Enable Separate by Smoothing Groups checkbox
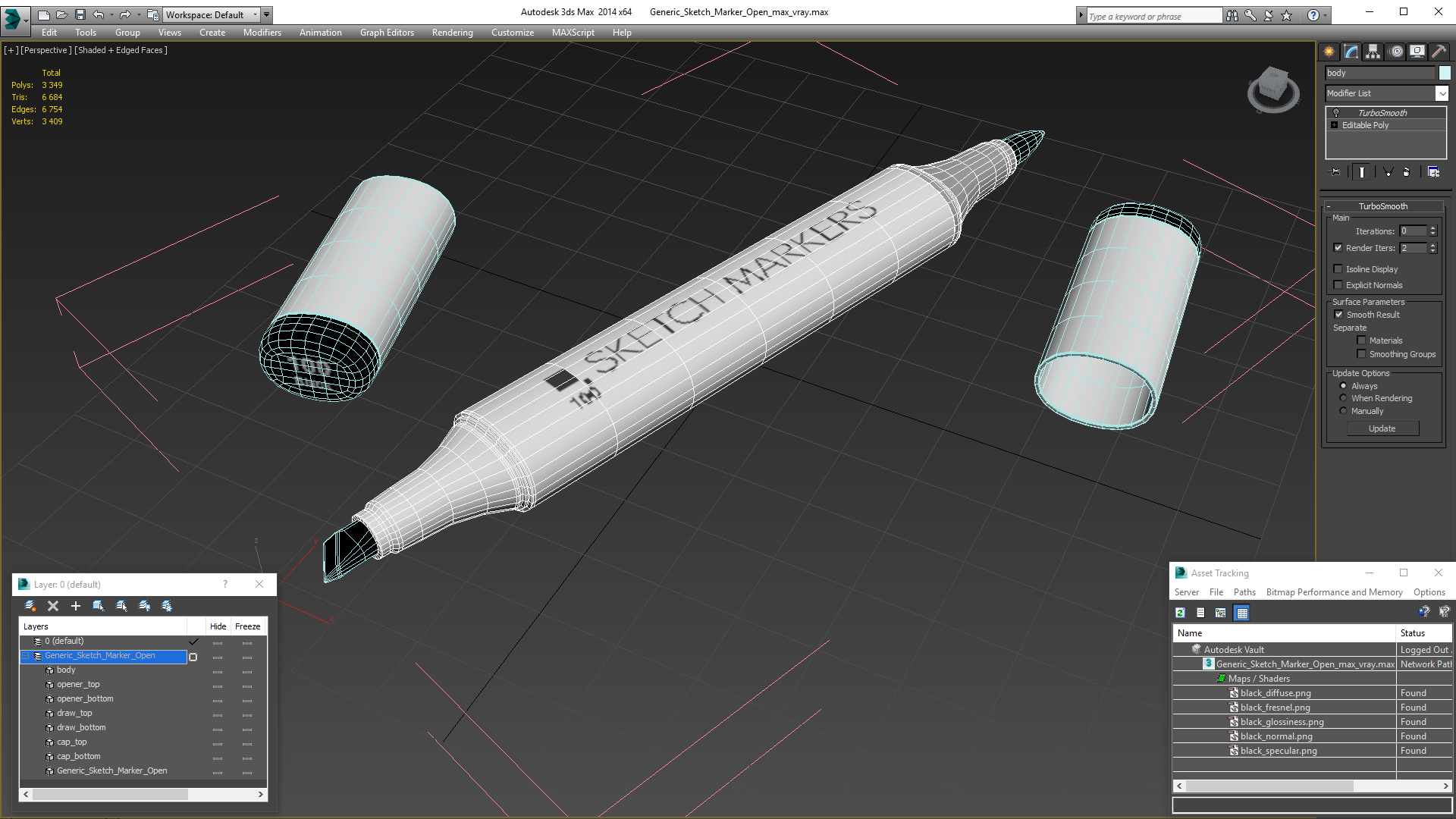 [x=1362, y=354]
